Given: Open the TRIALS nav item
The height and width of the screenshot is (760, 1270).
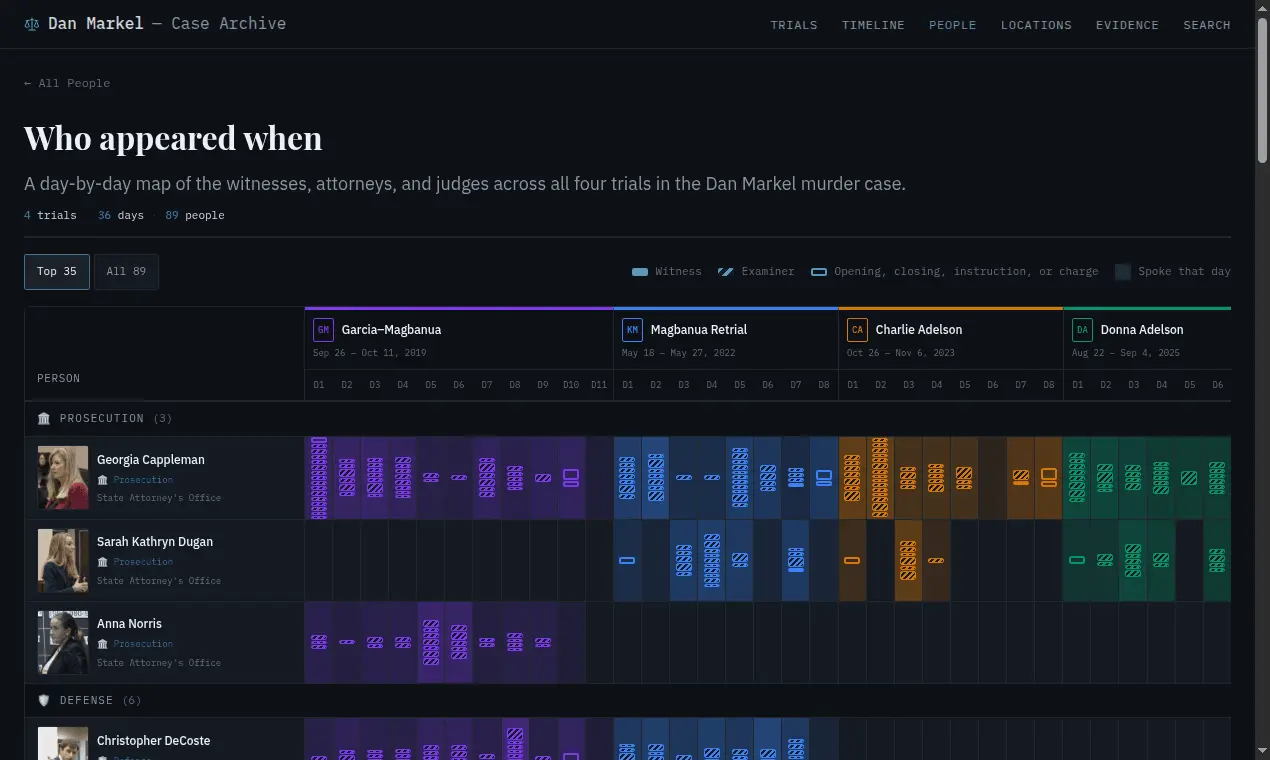Looking at the screenshot, I should tap(794, 25).
